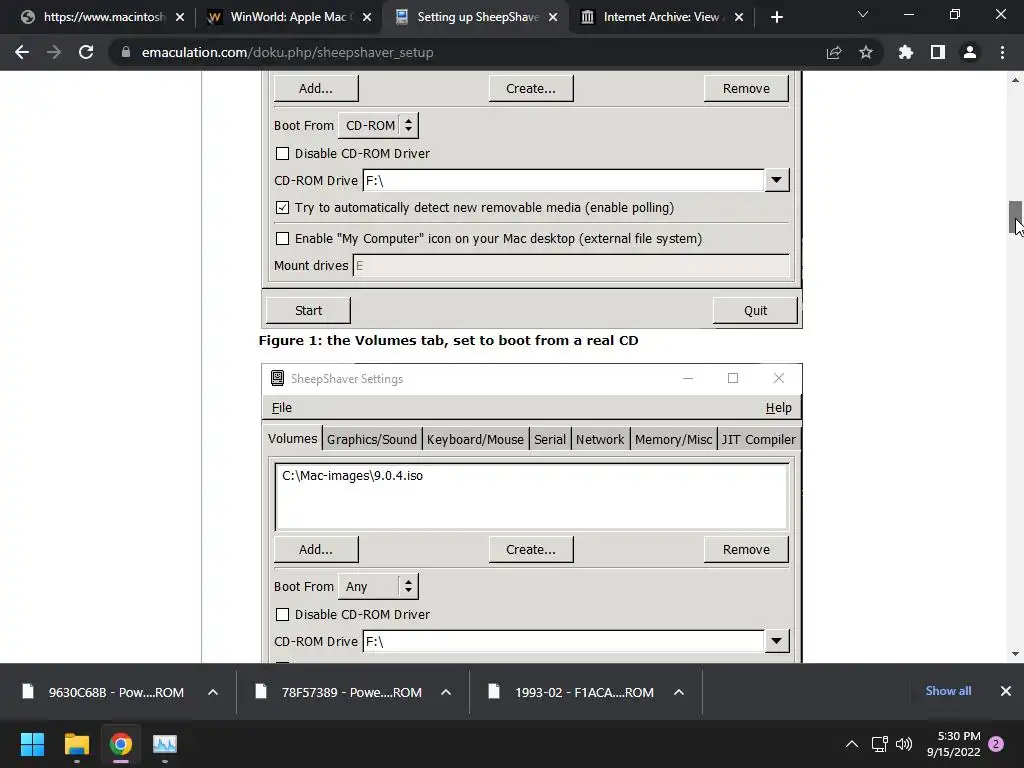The height and width of the screenshot is (768, 1024).
Task: Uncheck automatic removable media polling
Action: pyautogui.click(x=282, y=208)
